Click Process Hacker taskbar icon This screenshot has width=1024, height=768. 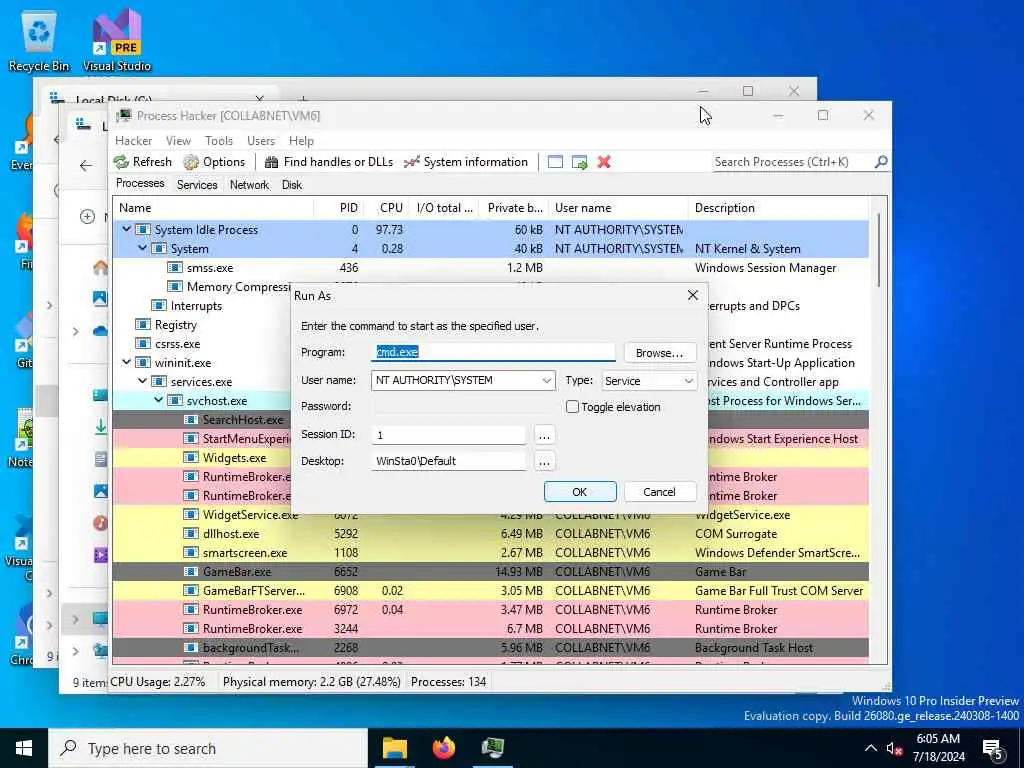coord(493,748)
